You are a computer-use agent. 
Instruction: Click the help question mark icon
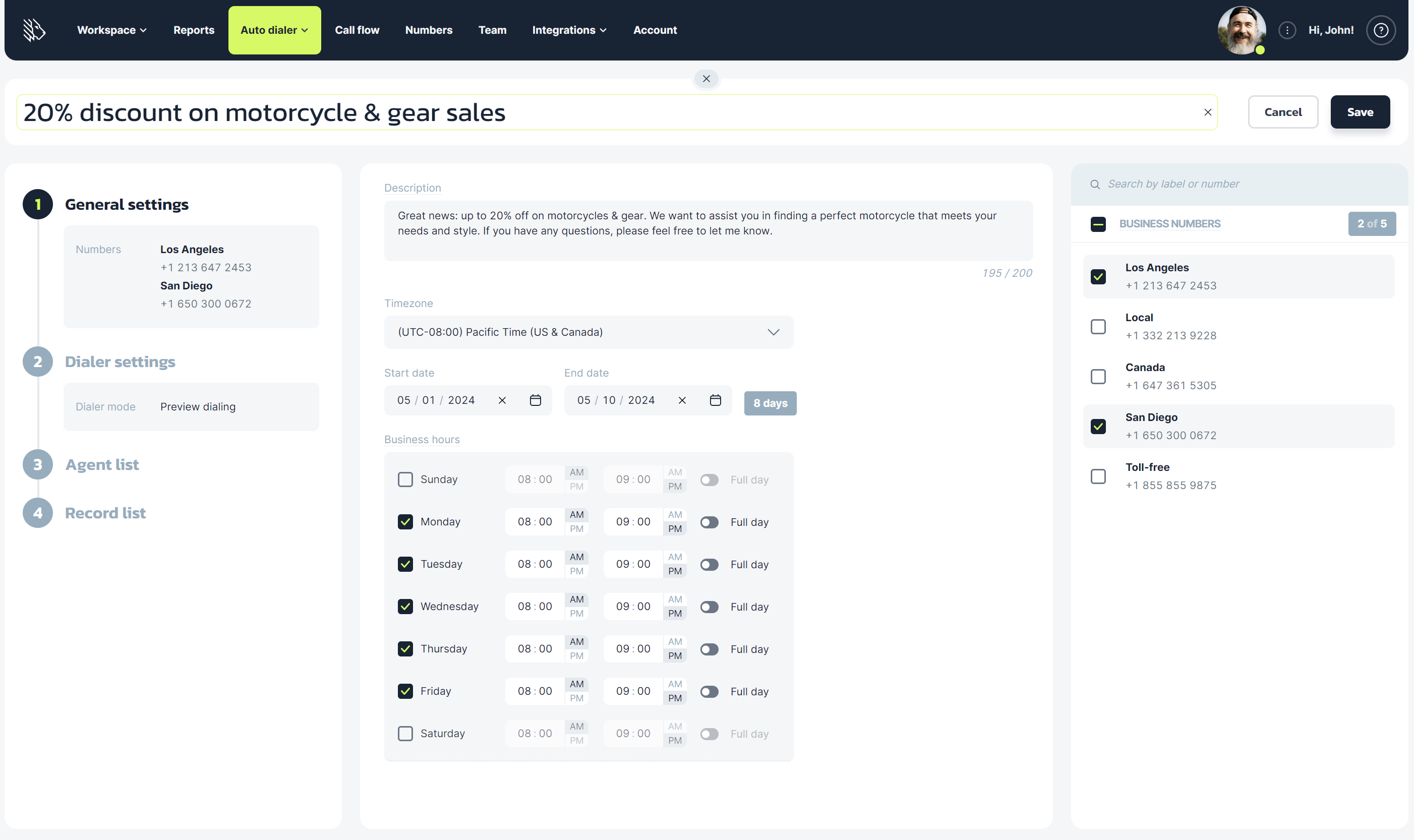1381,30
